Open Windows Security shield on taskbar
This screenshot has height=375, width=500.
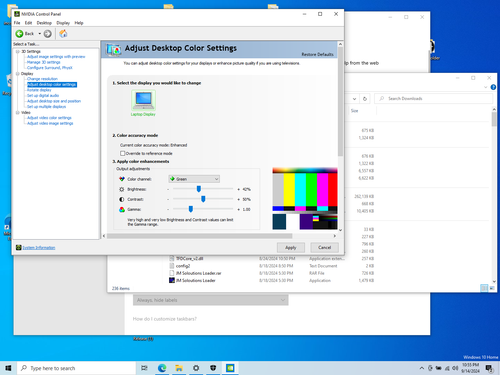[213, 368]
